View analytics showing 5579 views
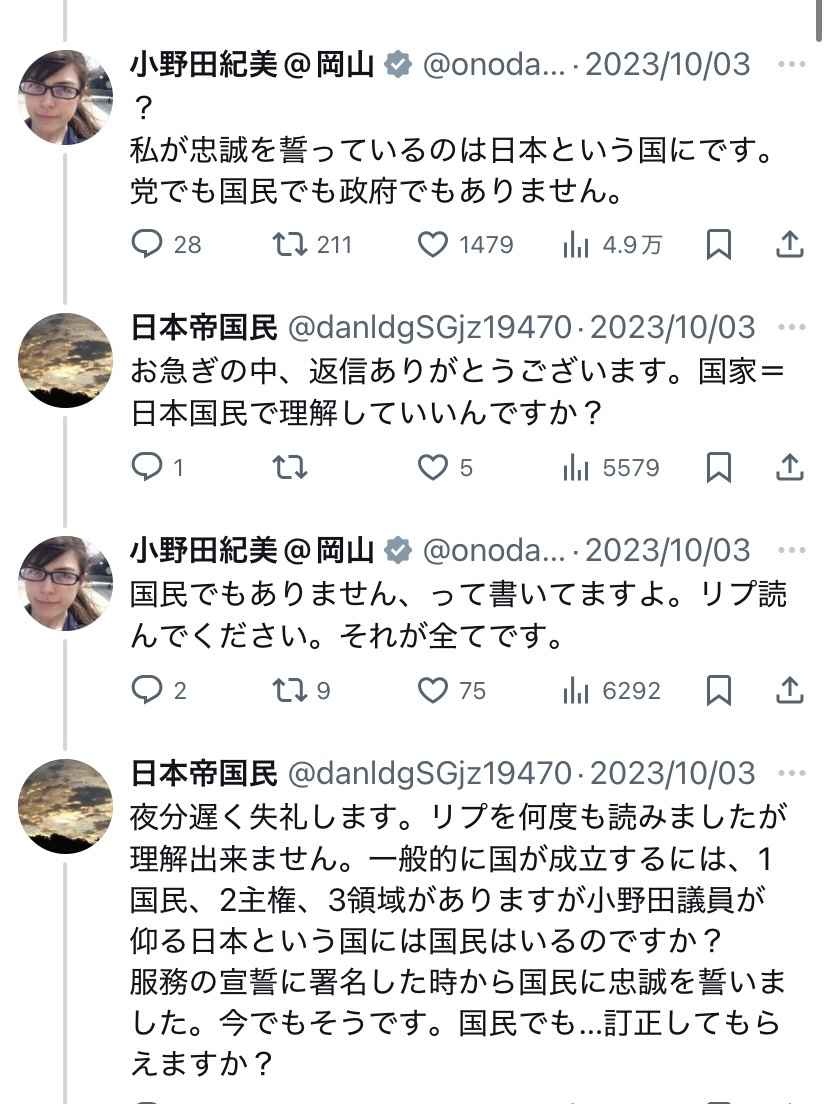This screenshot has width=828, height=1104. click(x=576, y=467)
